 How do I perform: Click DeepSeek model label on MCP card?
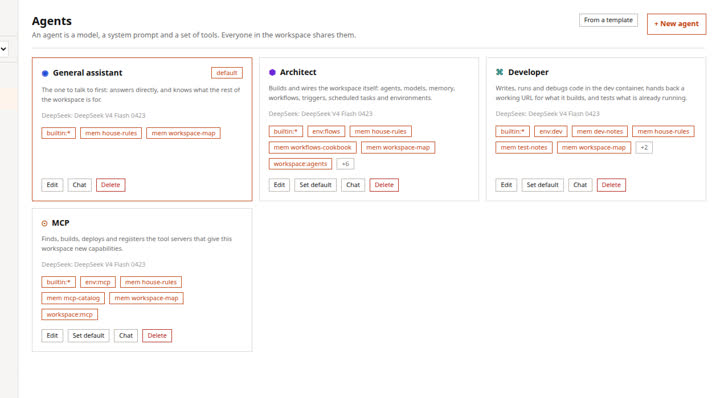point(93,264)
